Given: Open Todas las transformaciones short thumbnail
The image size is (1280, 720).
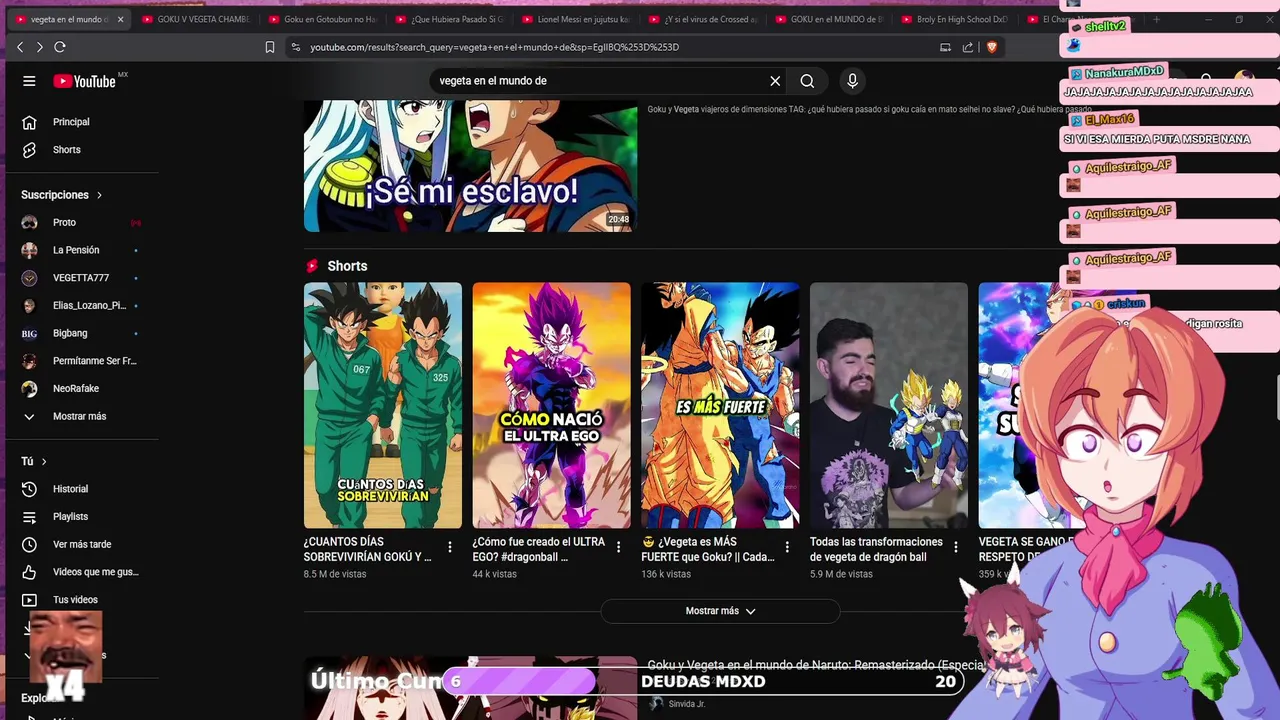Looking at the screenshot, I should pos(889,405).
